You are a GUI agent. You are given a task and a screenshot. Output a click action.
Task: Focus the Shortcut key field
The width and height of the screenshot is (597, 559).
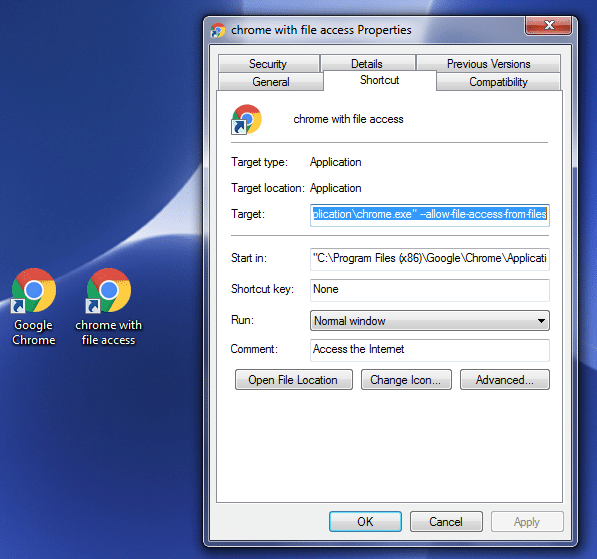click(x=429, y=290)
